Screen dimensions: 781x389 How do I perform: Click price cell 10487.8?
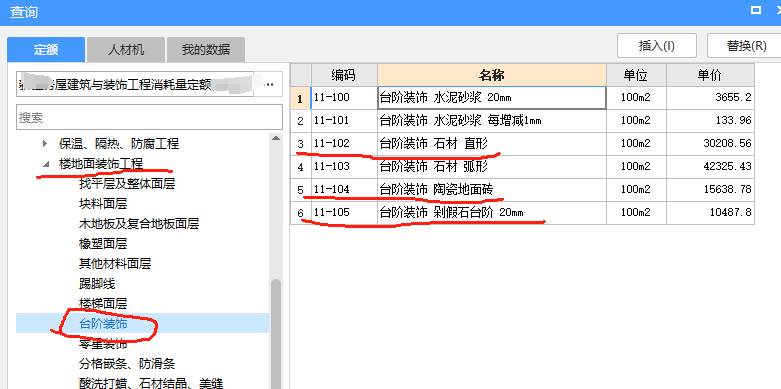(710, 213)
